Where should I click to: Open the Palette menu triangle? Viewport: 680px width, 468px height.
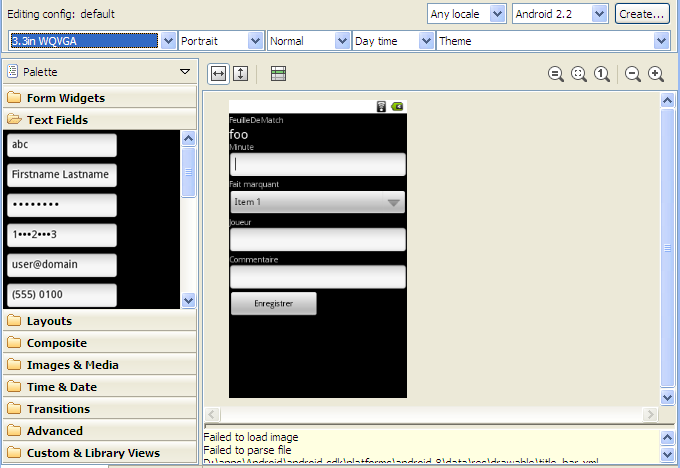click(185, 72)
